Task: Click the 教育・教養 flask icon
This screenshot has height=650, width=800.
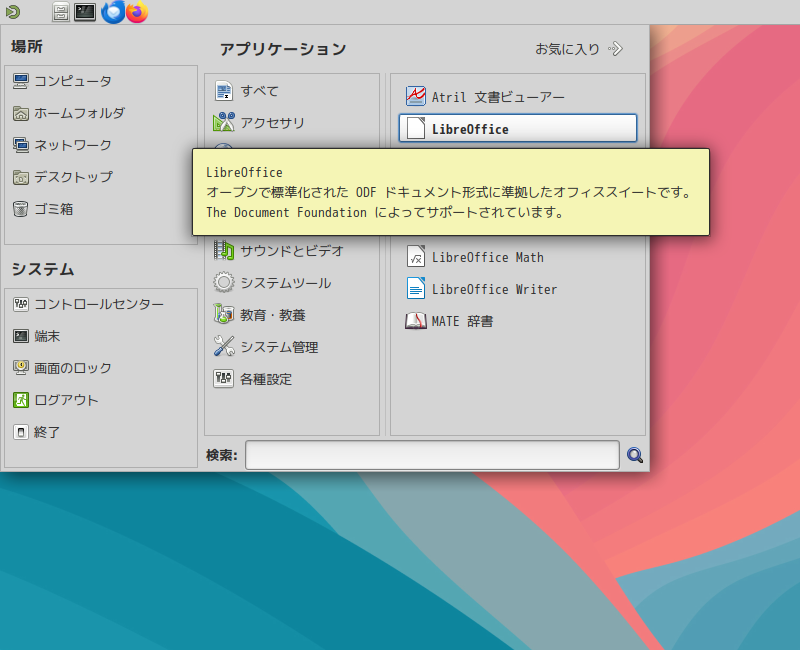Action: (x=223, y=315)
